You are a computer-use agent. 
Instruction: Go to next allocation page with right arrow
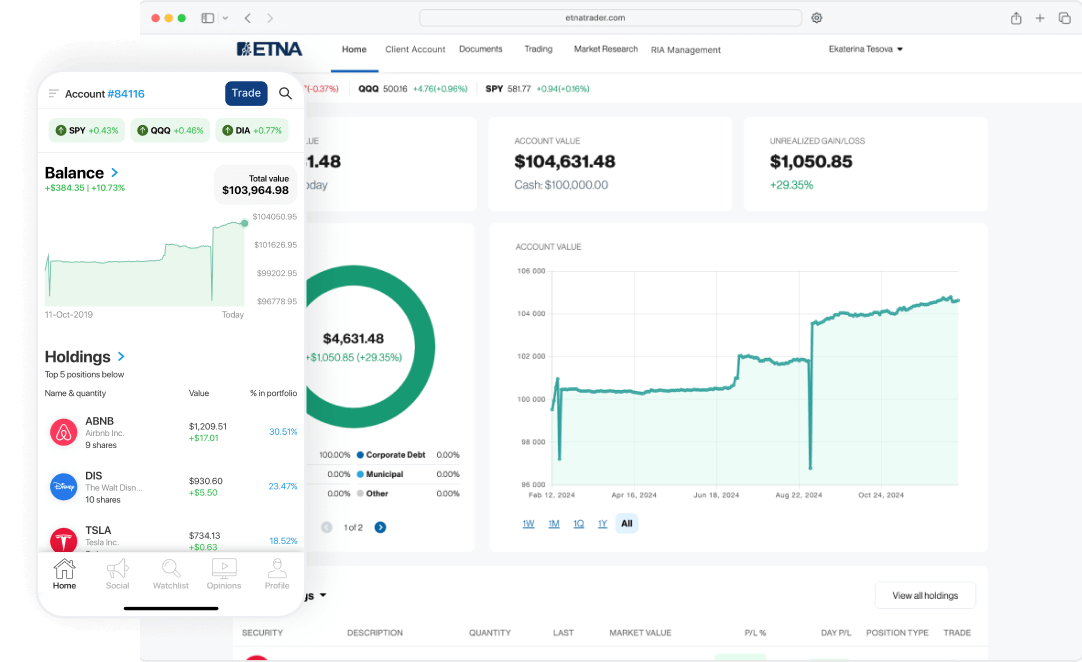[380, 527]
